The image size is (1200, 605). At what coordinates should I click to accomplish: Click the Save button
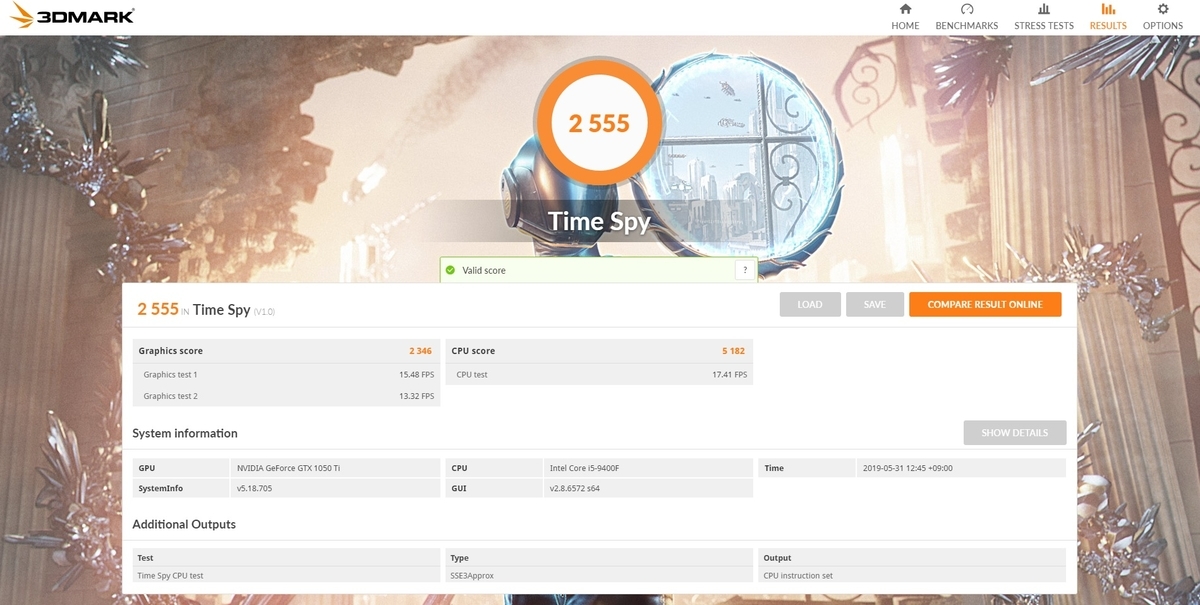(x=875, y=305)
